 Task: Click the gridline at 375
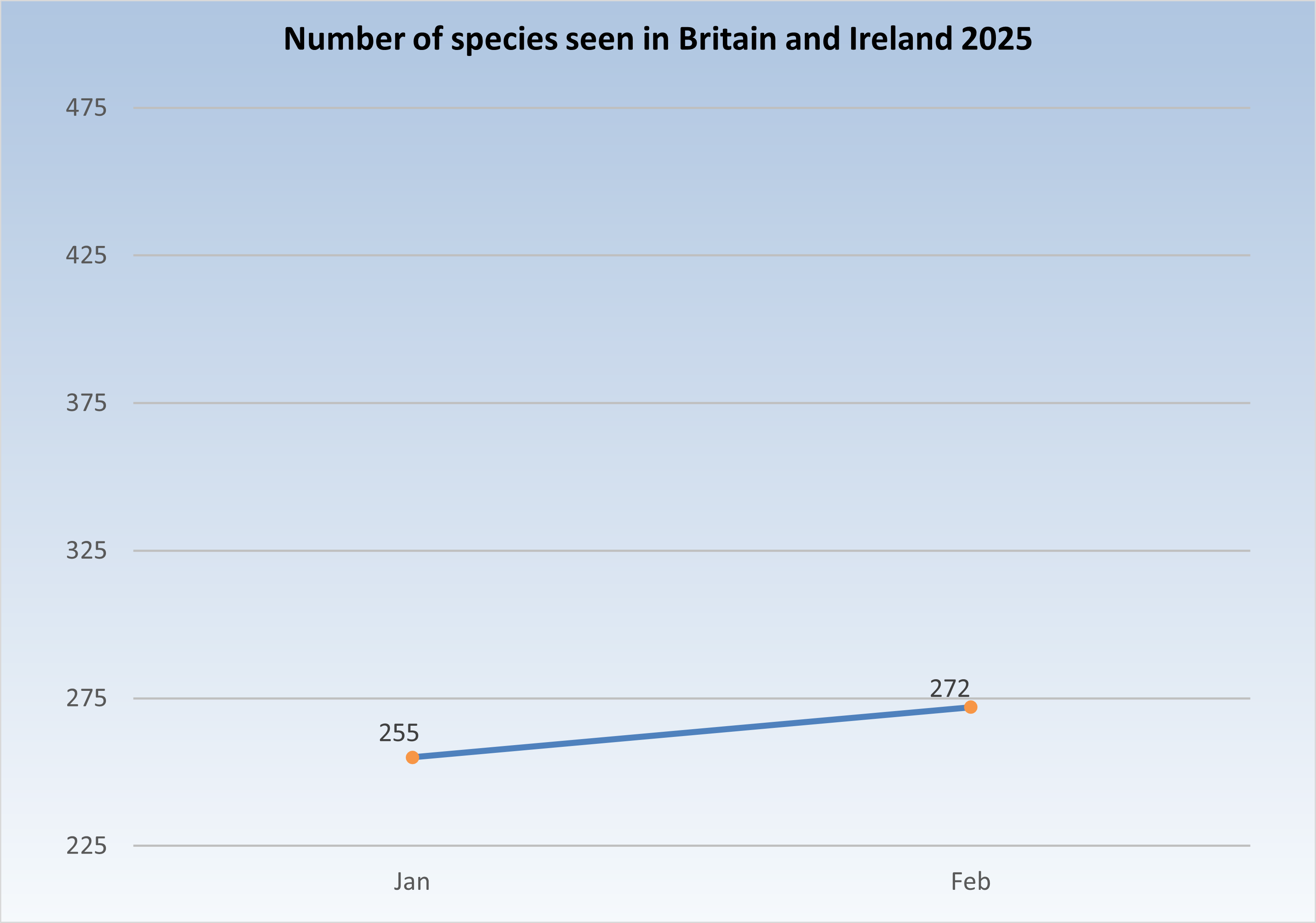pyautogui.click(x=688, y=403)
